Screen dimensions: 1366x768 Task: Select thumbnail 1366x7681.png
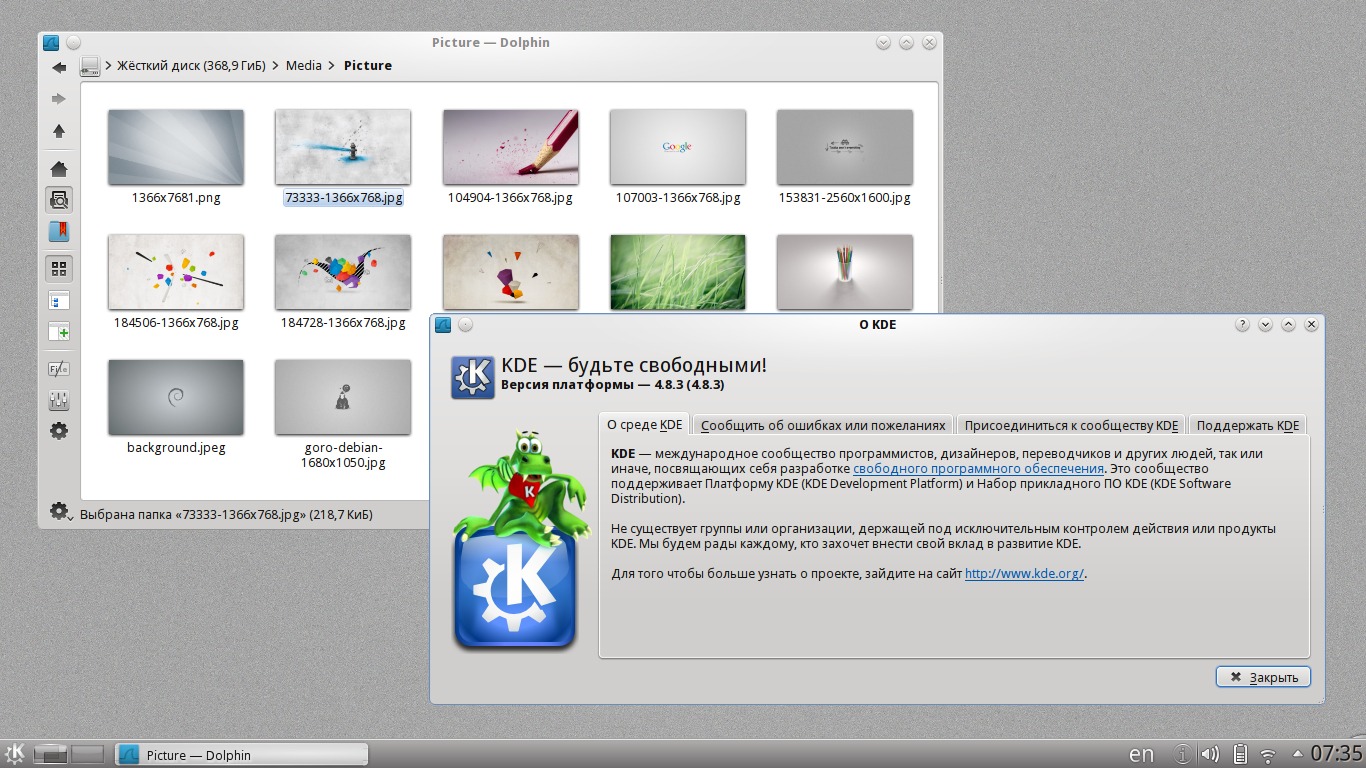coord(176,148)
